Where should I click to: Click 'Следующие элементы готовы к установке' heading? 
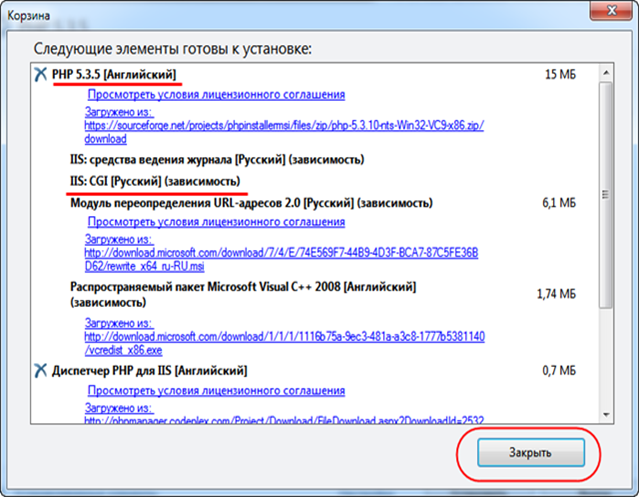(172, 49)
